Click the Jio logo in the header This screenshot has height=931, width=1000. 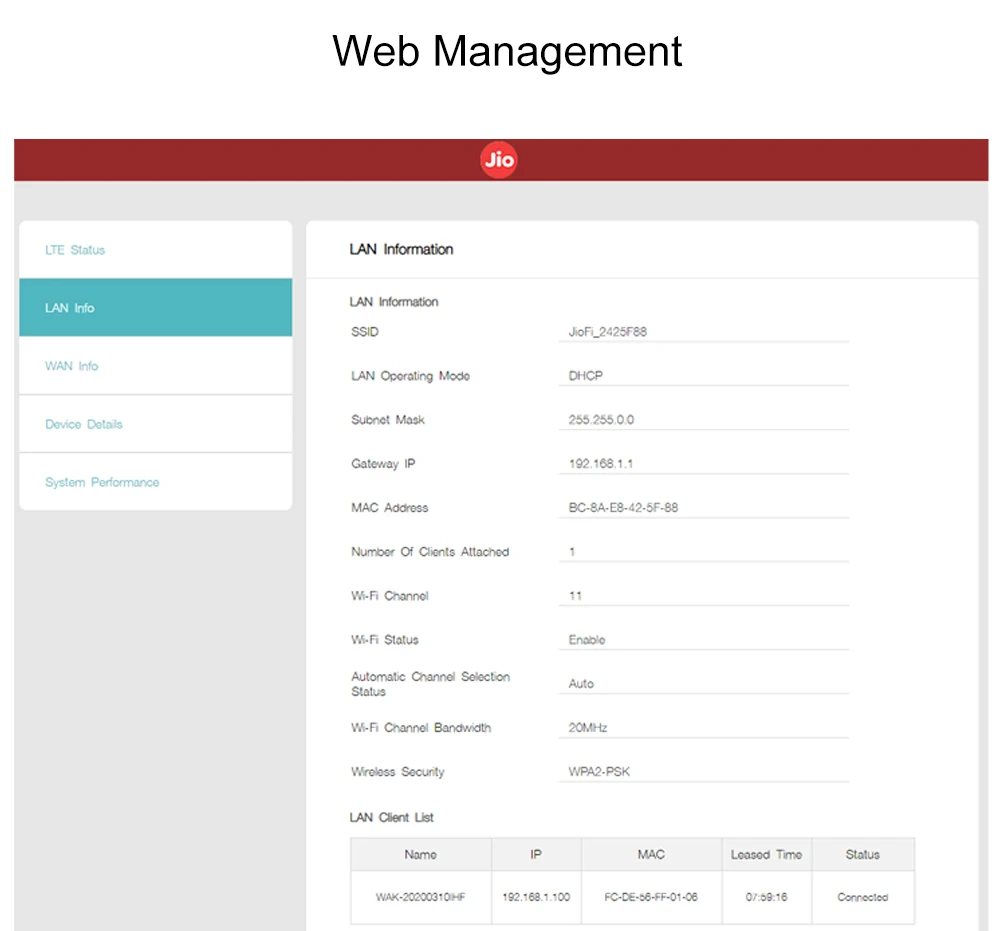click(499, 160)
